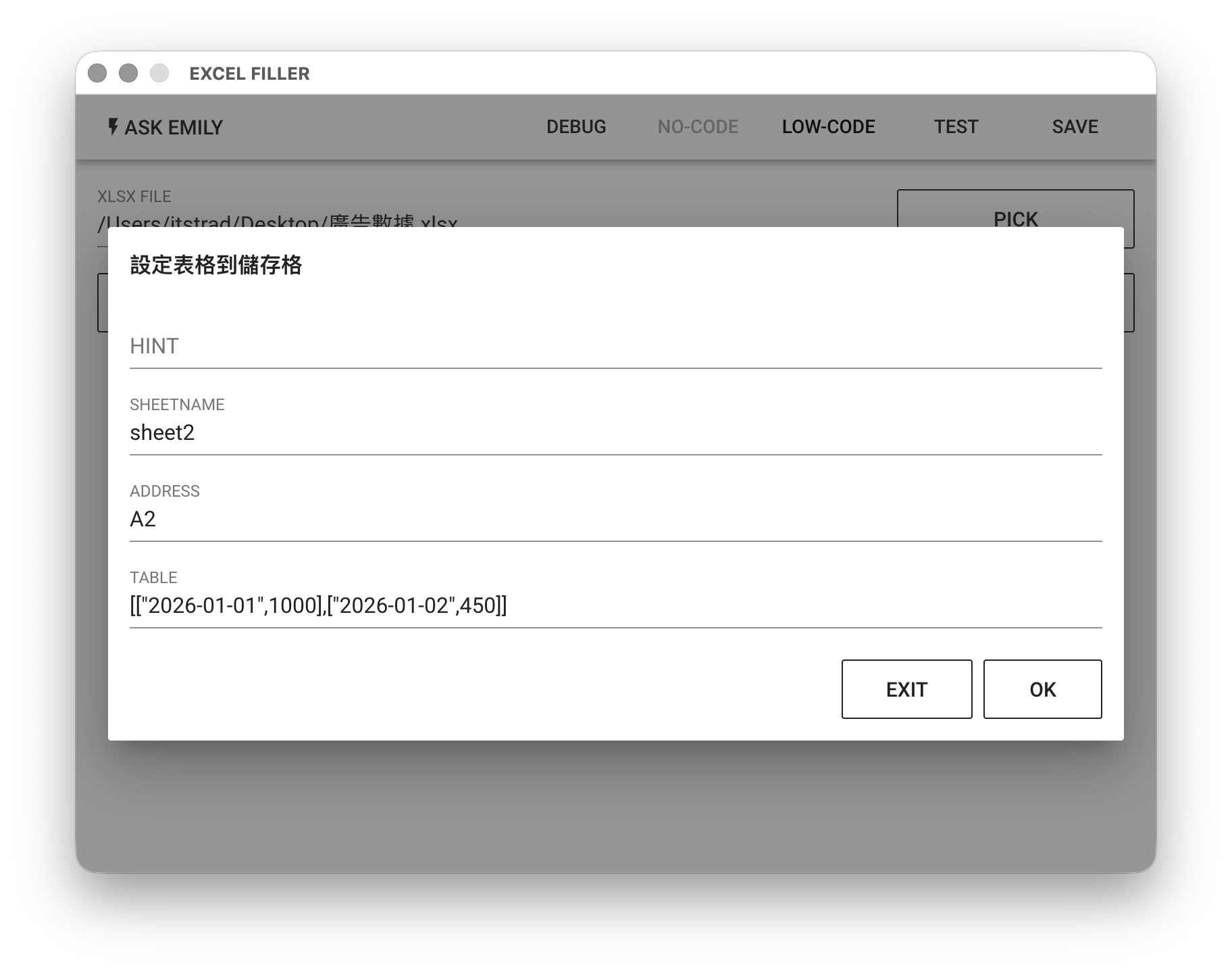Confirm the dialog with OK
The image size is (1232, 973).
point(1042,689)
